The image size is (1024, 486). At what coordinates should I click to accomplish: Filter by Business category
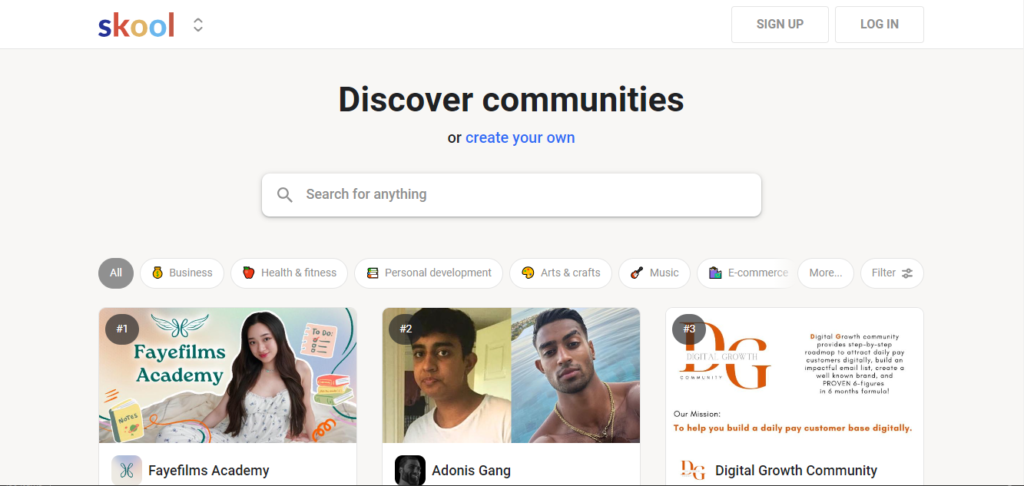(182, 273)
